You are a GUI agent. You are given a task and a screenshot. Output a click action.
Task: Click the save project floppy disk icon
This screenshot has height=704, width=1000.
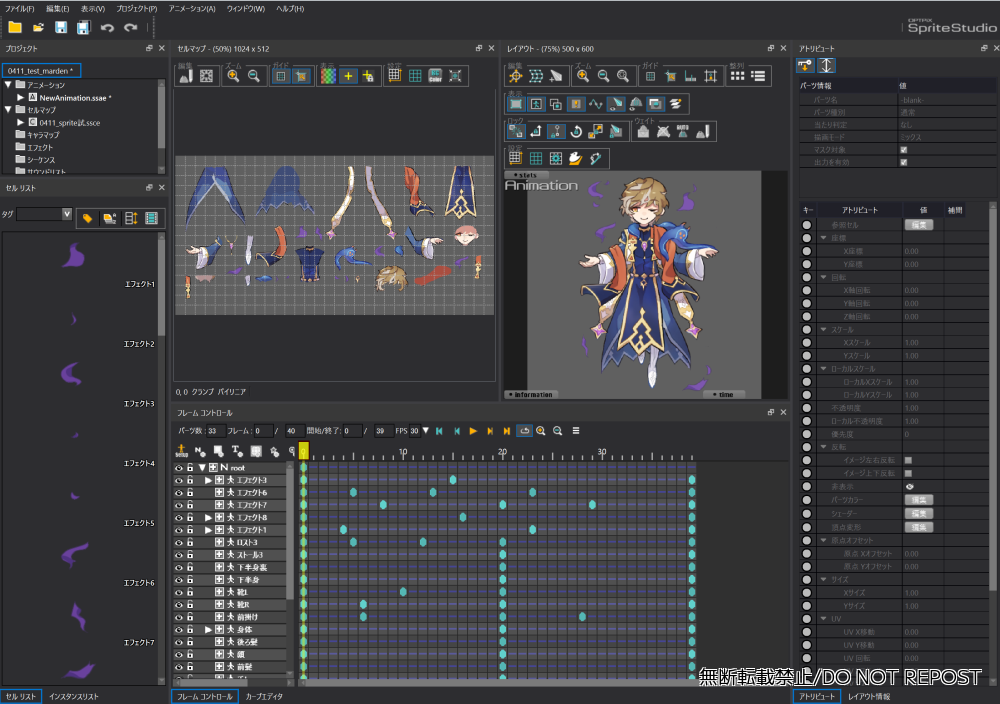[x=61, y=27]
